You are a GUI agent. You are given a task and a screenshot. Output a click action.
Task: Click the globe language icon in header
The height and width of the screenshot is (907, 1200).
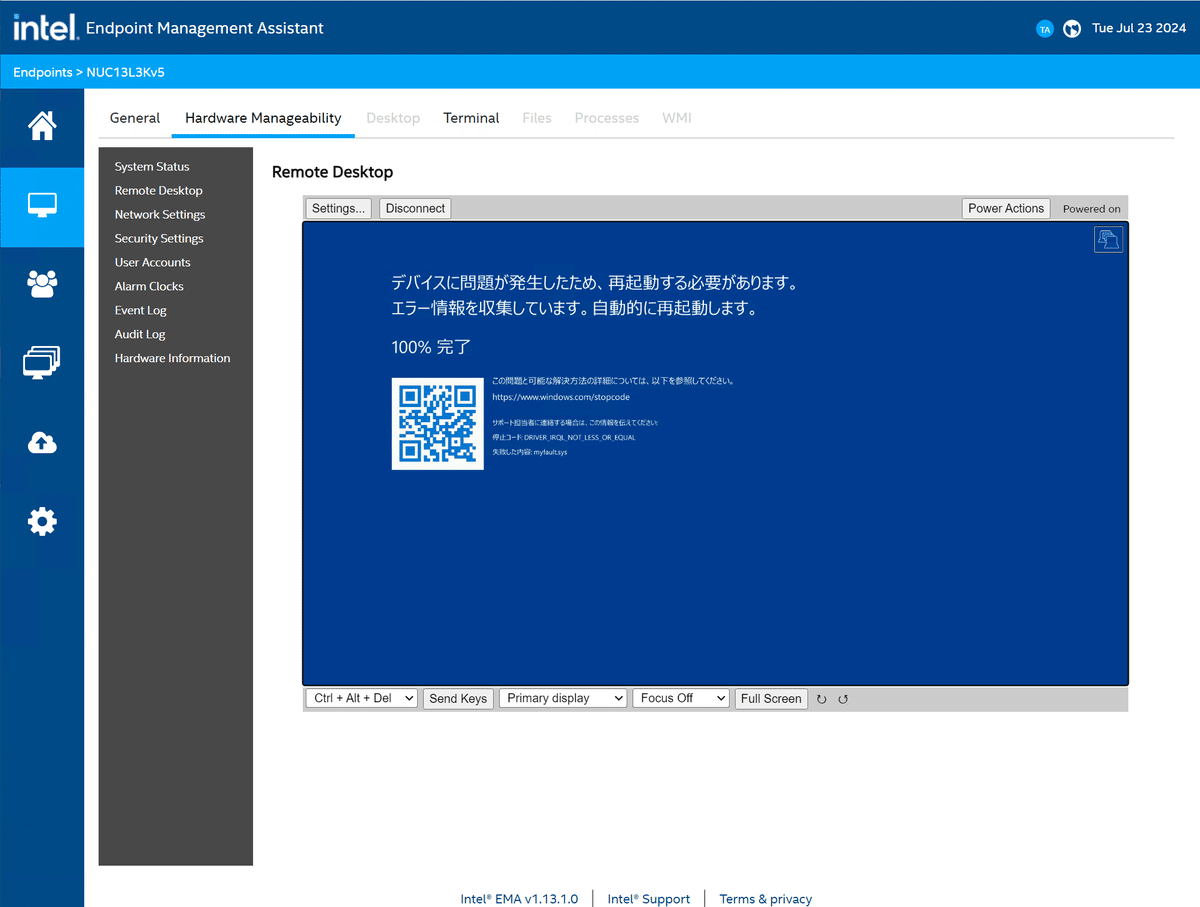click(1072, 29)
